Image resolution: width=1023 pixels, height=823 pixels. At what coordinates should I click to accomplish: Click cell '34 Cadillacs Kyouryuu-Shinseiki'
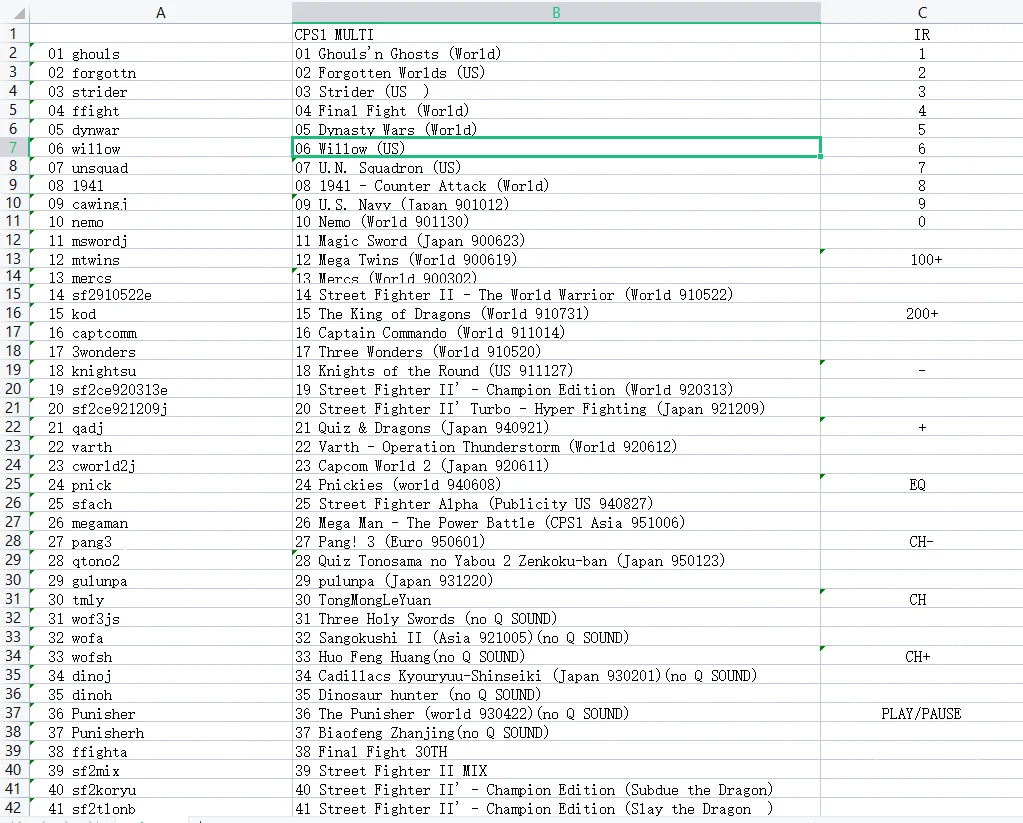pyautogui.click(x=556, y=675)
